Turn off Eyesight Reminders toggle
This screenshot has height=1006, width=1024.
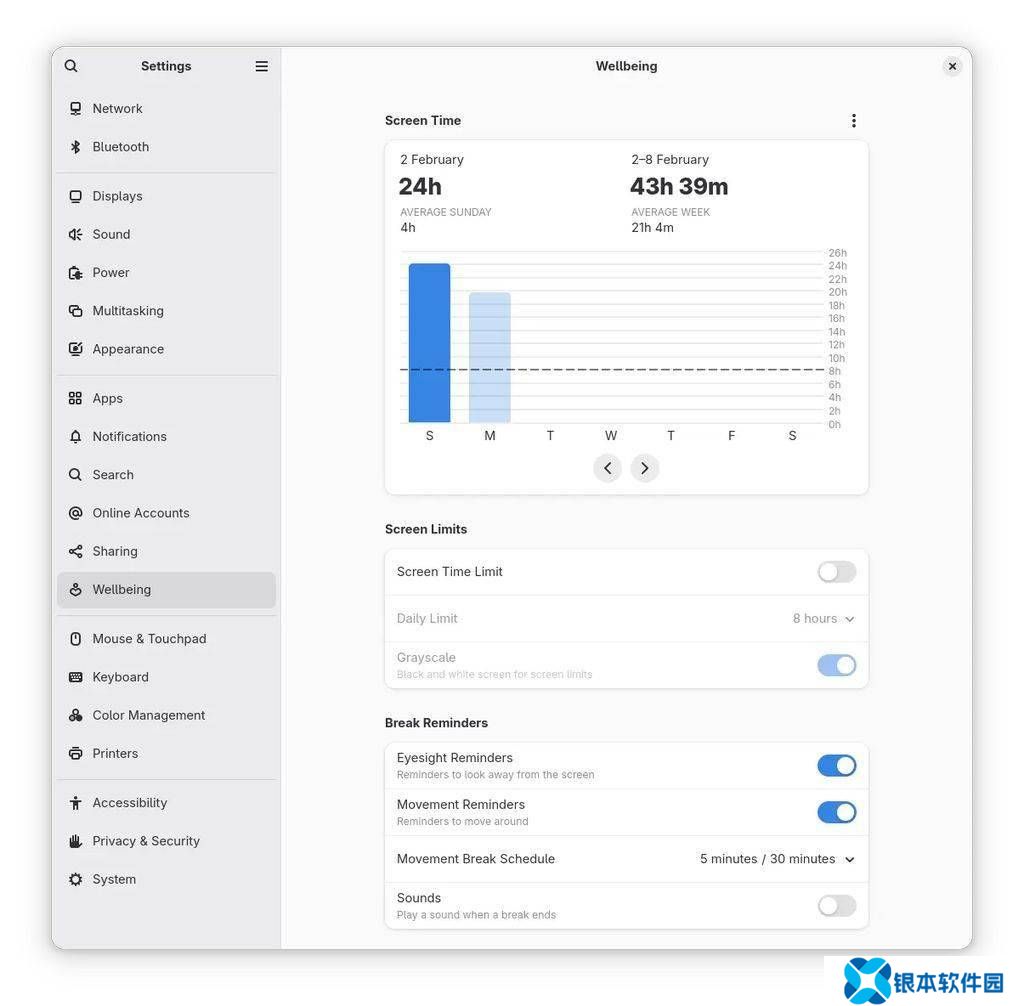836,766
